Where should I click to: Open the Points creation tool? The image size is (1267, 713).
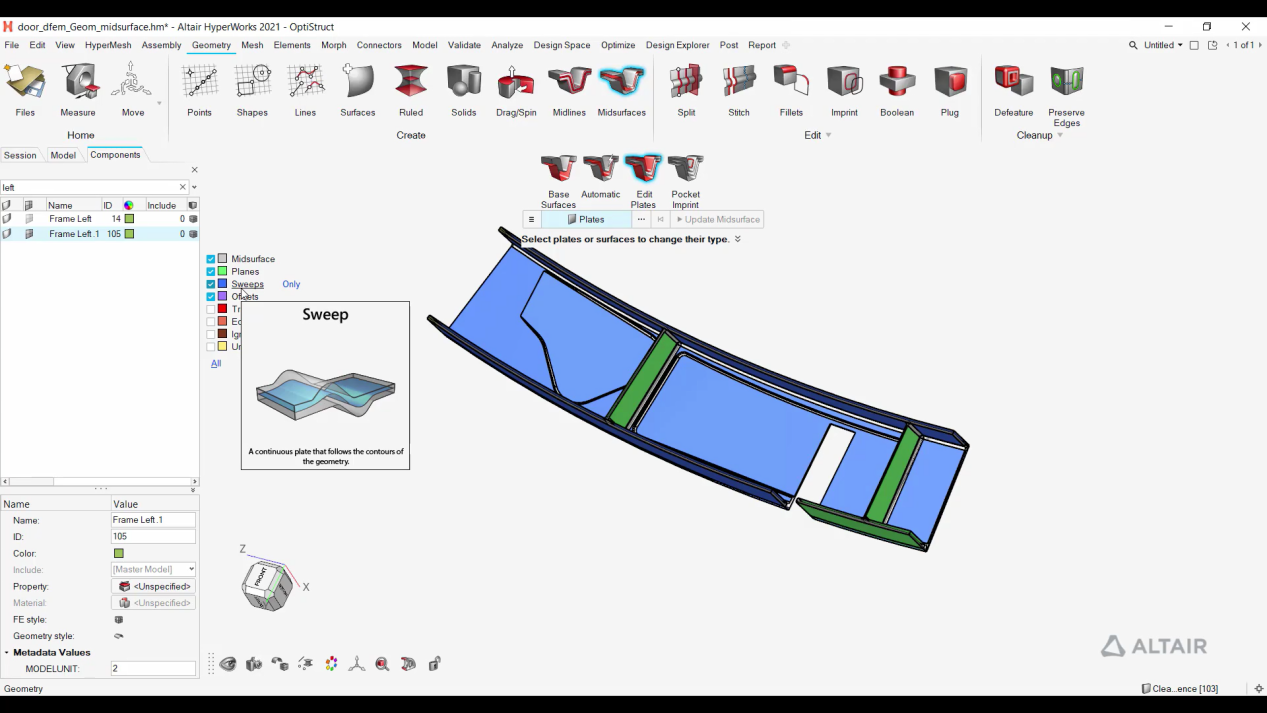200,91
